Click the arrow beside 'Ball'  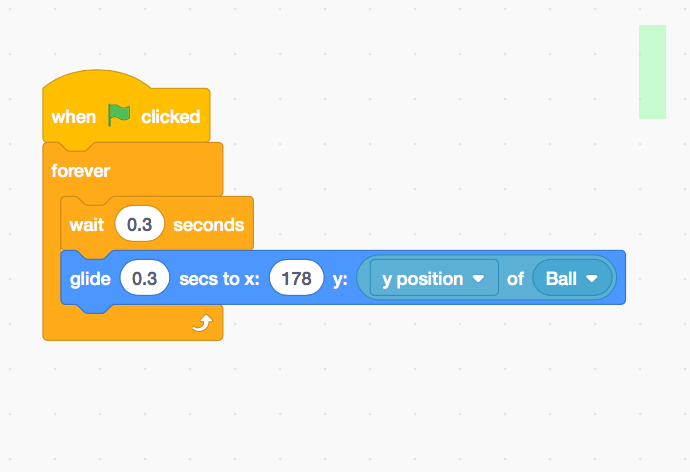pyautogui.click(x=593, y=279)
